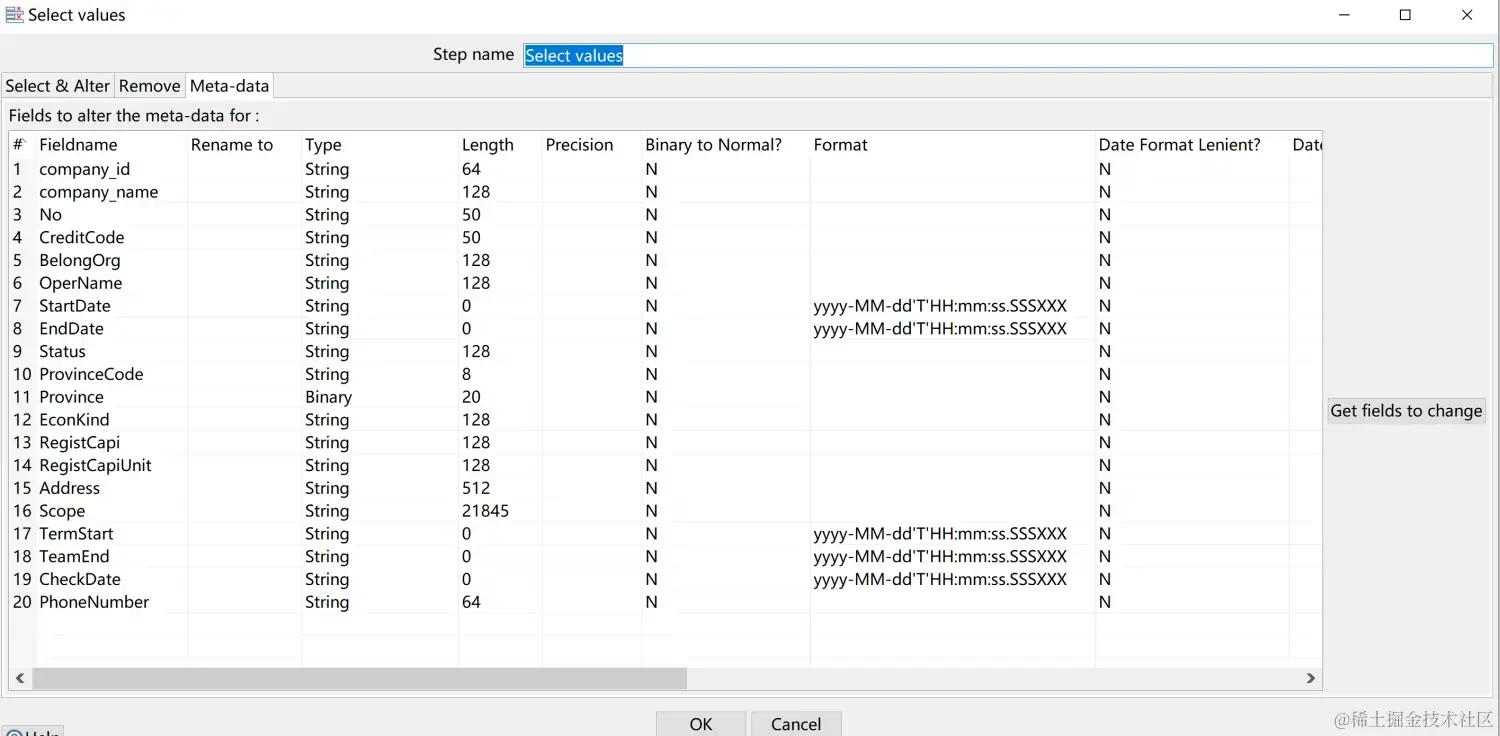Select the EconKind fieldname cell
Screen dimensions: 1500x736
(112, 420)
